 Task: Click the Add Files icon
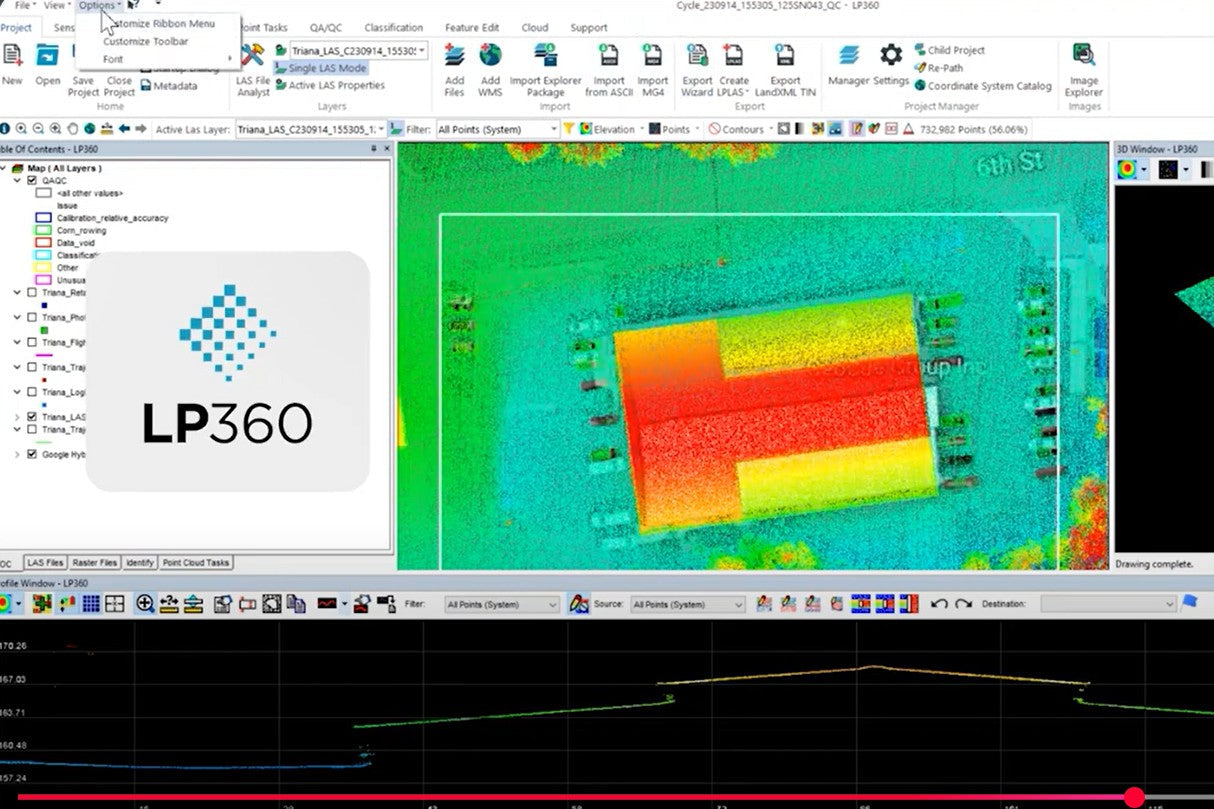pos(455,56)
